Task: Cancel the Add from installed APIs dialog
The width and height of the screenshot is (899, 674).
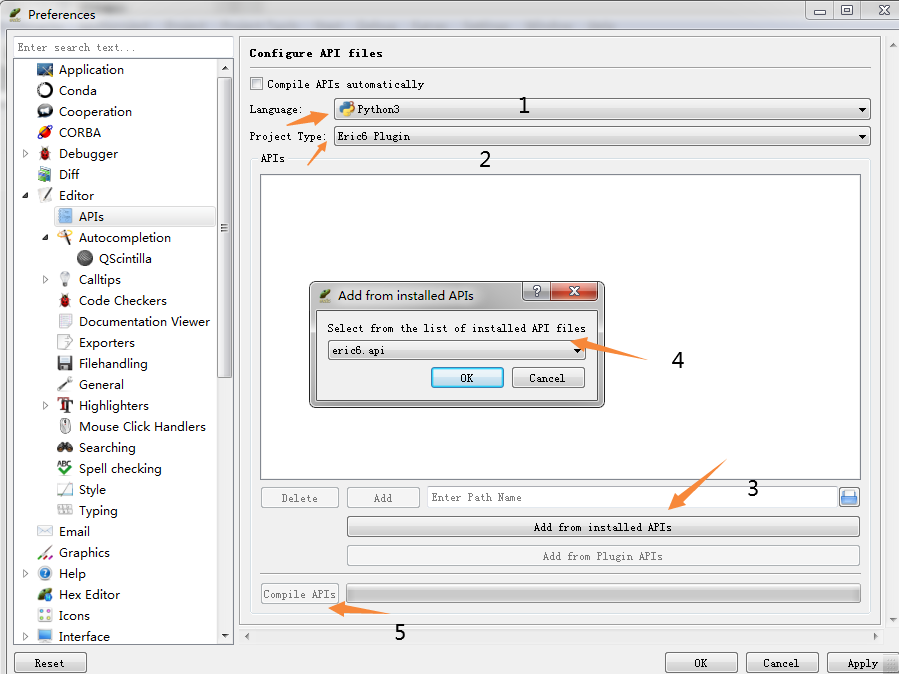Action: pos(548,378)
